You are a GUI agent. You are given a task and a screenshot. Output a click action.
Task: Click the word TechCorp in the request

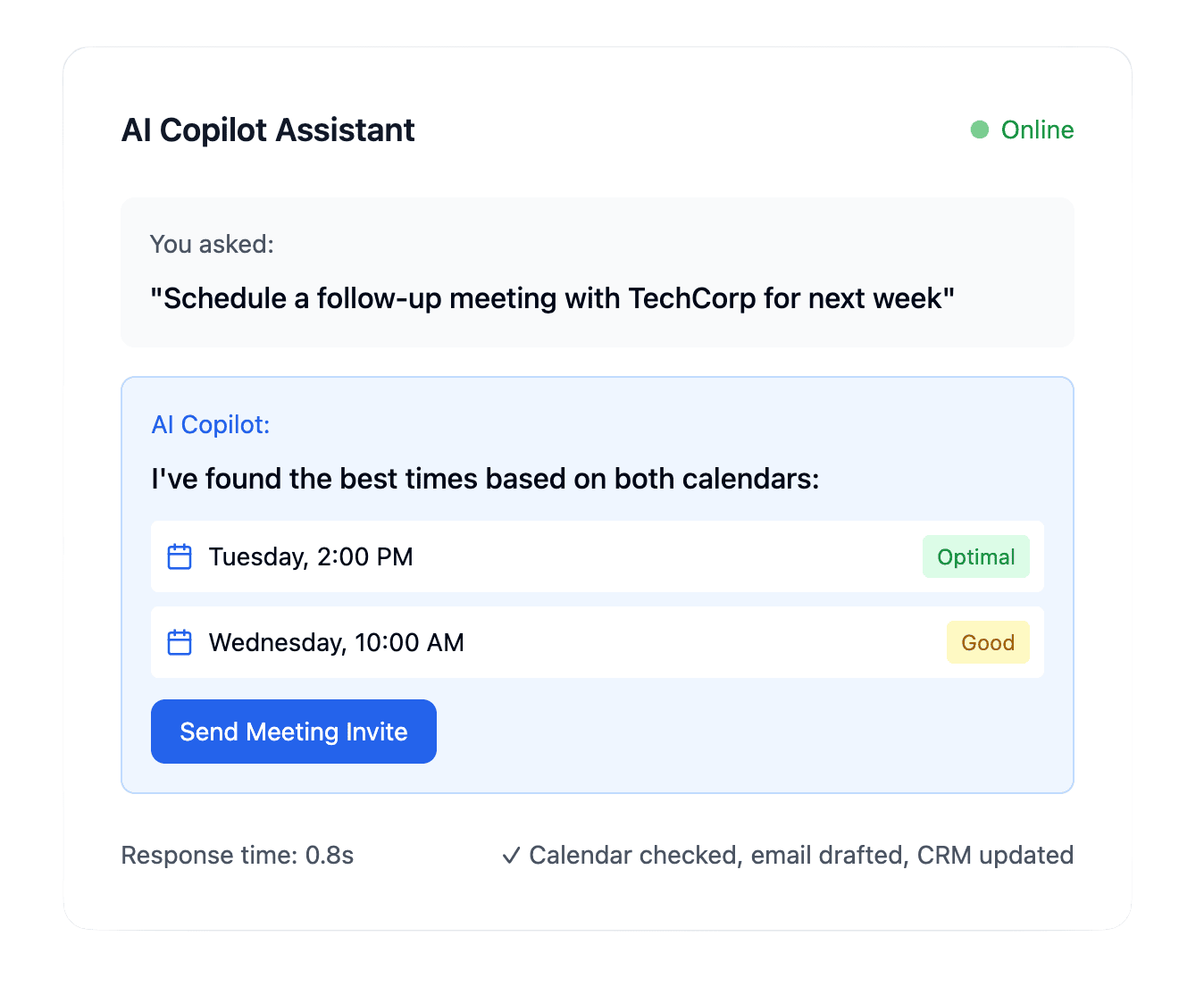tap(692, 298)
